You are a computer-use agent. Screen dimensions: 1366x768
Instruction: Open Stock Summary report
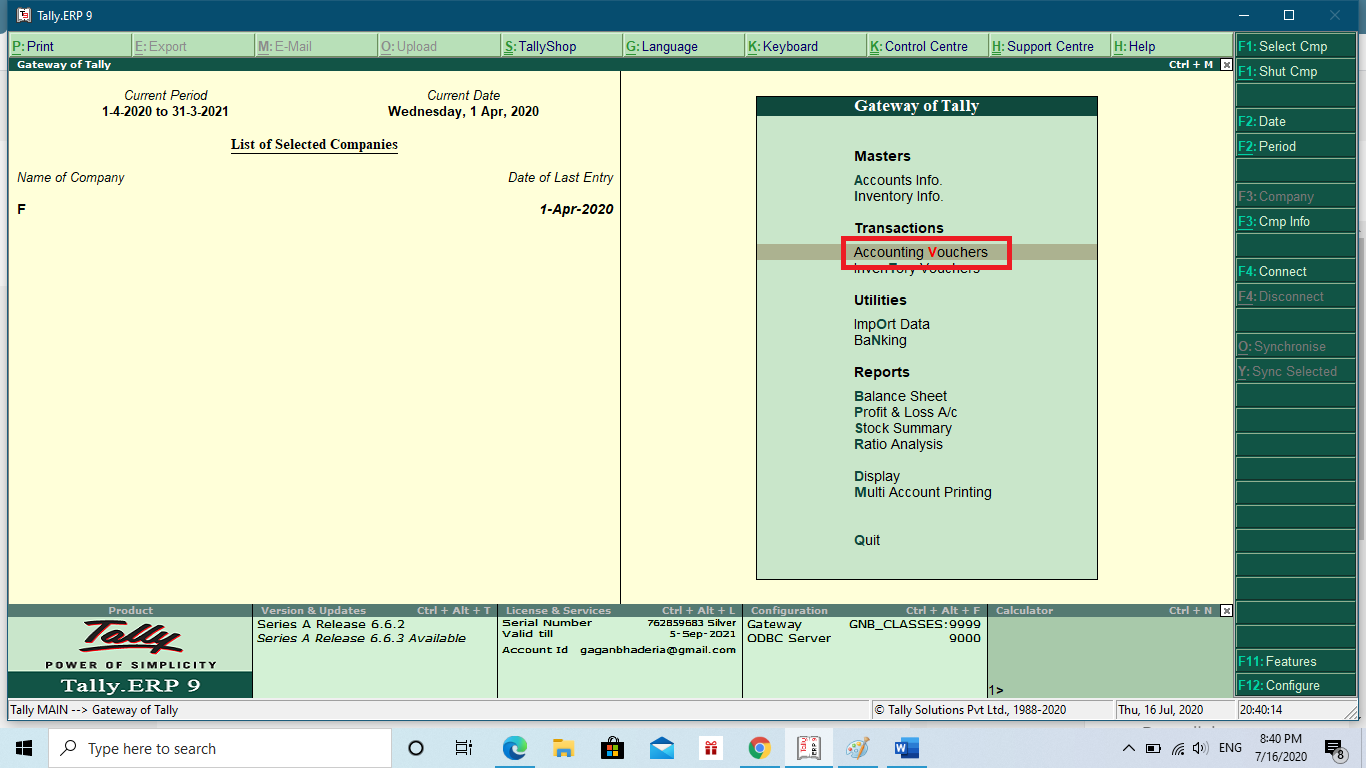click(903, 428)
